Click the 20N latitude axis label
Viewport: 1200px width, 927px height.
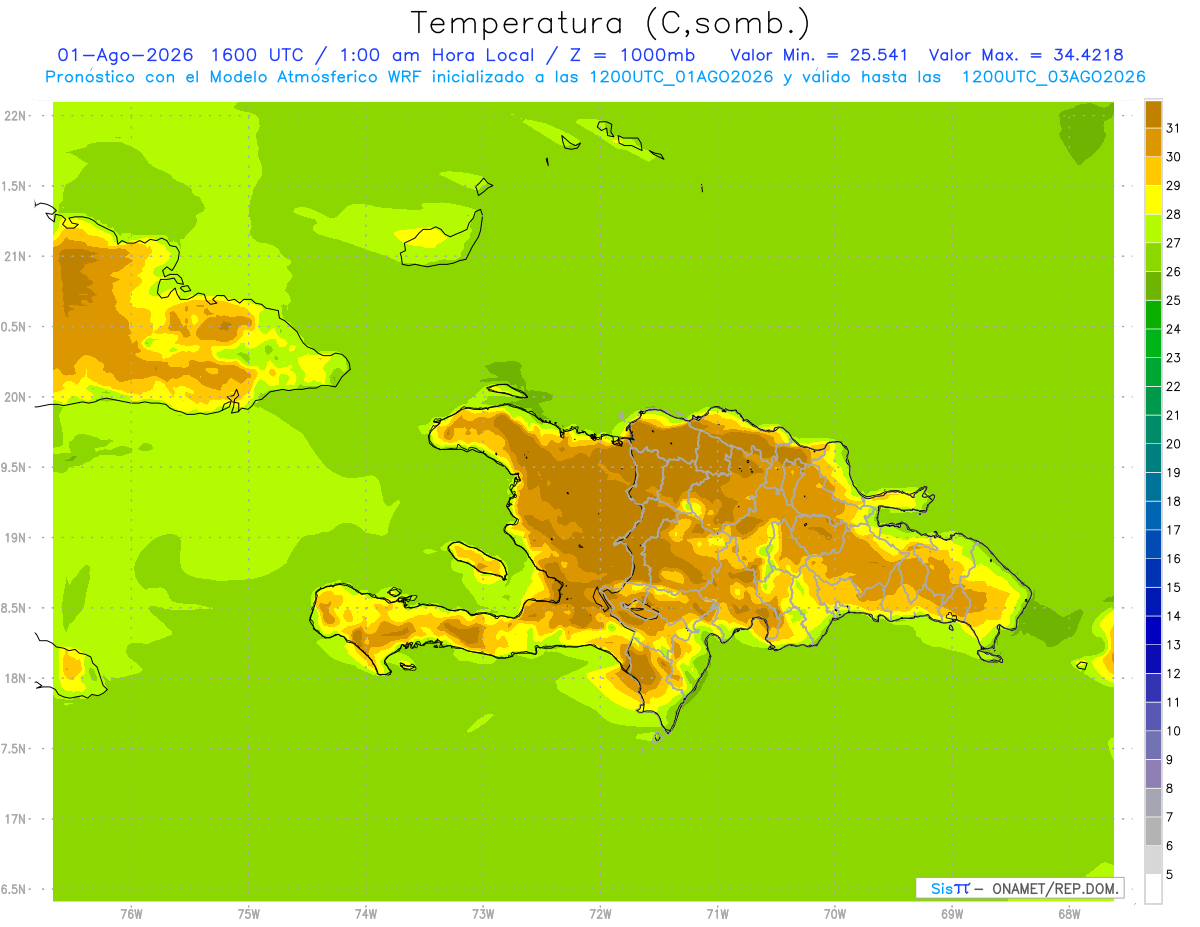pos(16,397)
